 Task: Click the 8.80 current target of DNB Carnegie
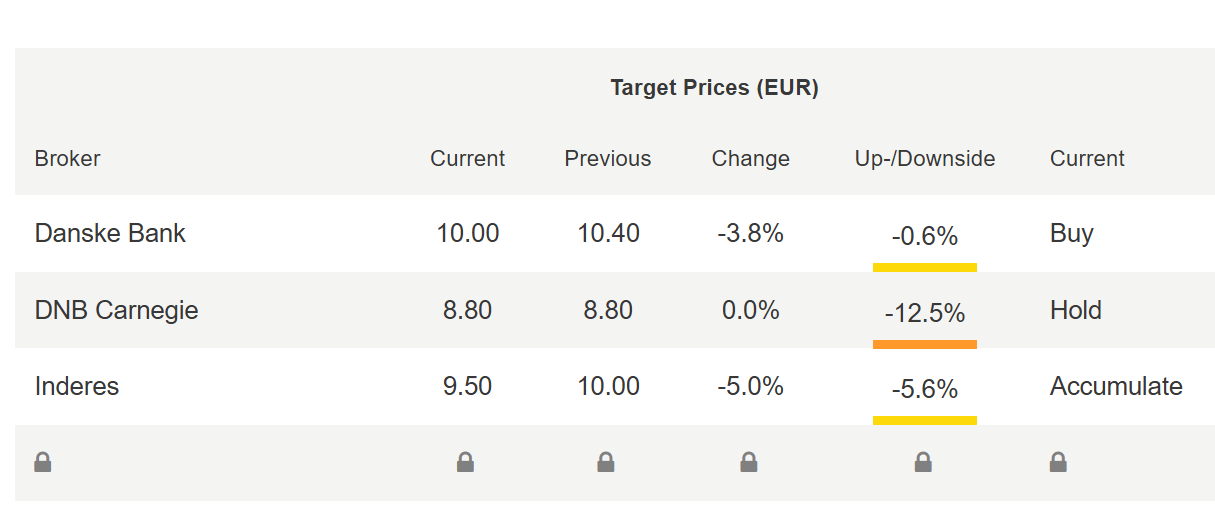467,310
